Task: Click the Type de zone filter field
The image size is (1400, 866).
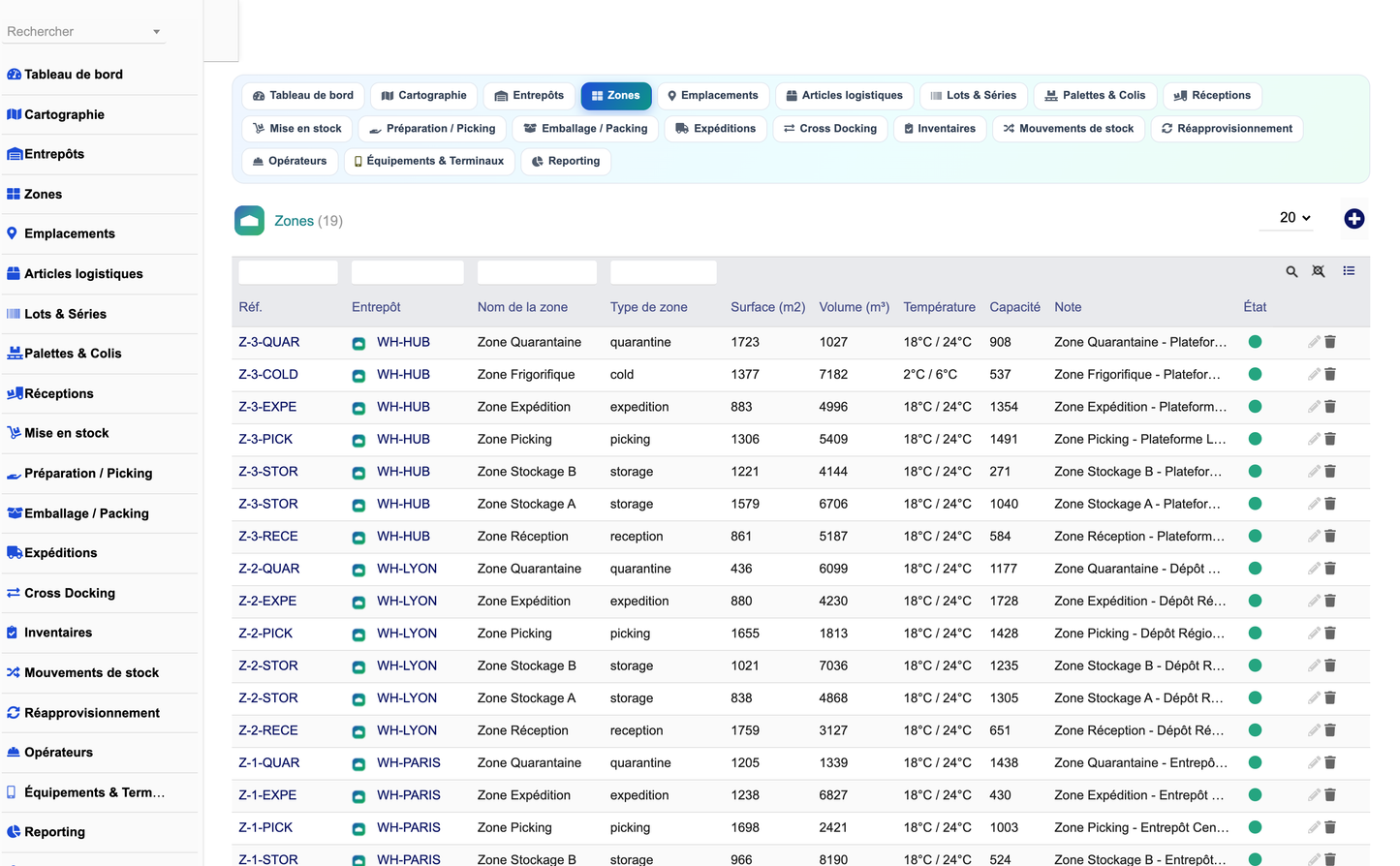Action: click(664, 272)
